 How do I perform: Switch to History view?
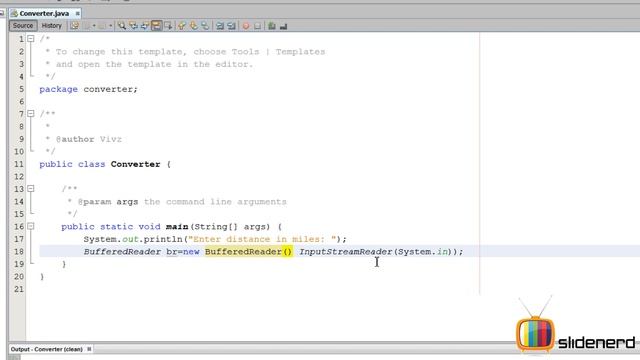pyautogui.click(x=51, y=26)
